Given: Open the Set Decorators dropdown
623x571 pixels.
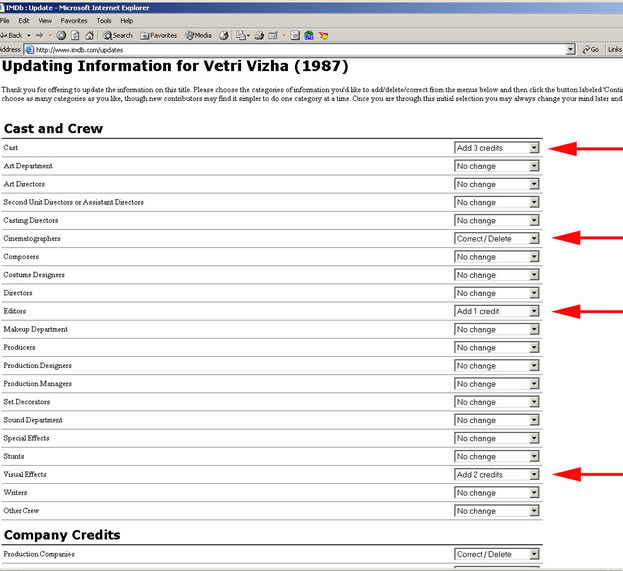Looking at the screenshot, I should coord(497,402).
